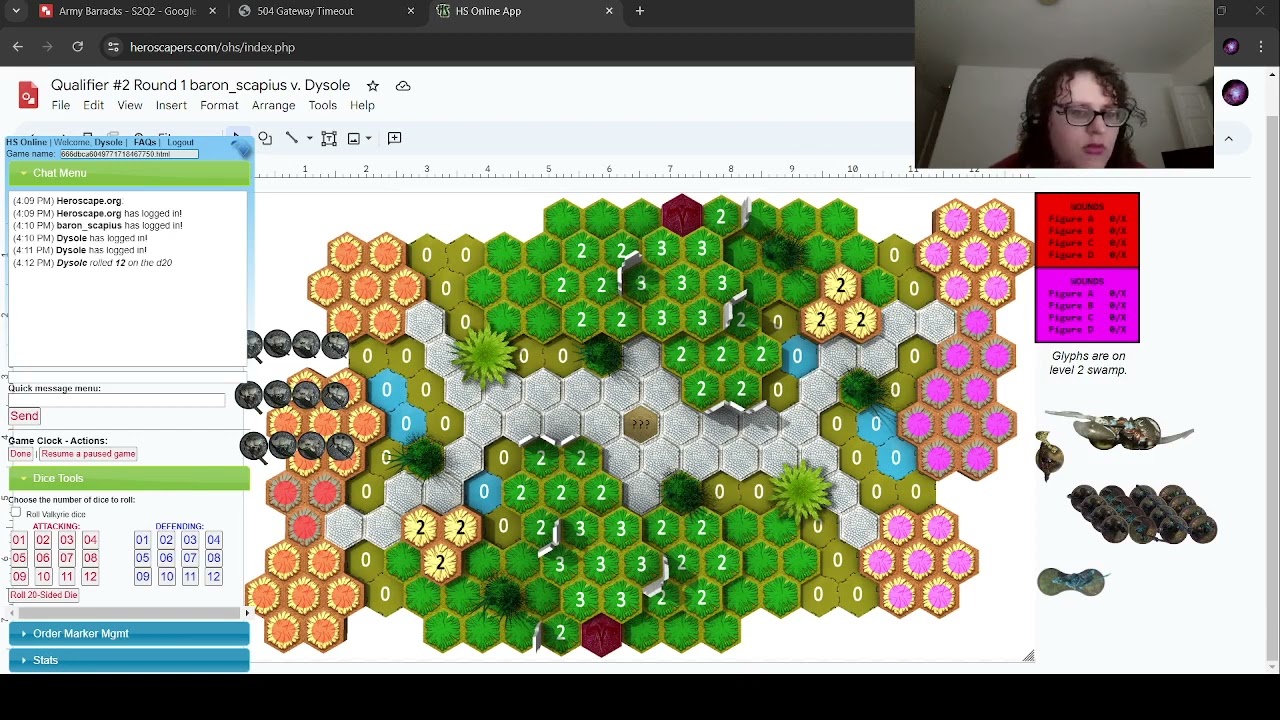Screen dimensions: 1280x720
Task: Open the Tools menu
Action: [x=322, y=105]
